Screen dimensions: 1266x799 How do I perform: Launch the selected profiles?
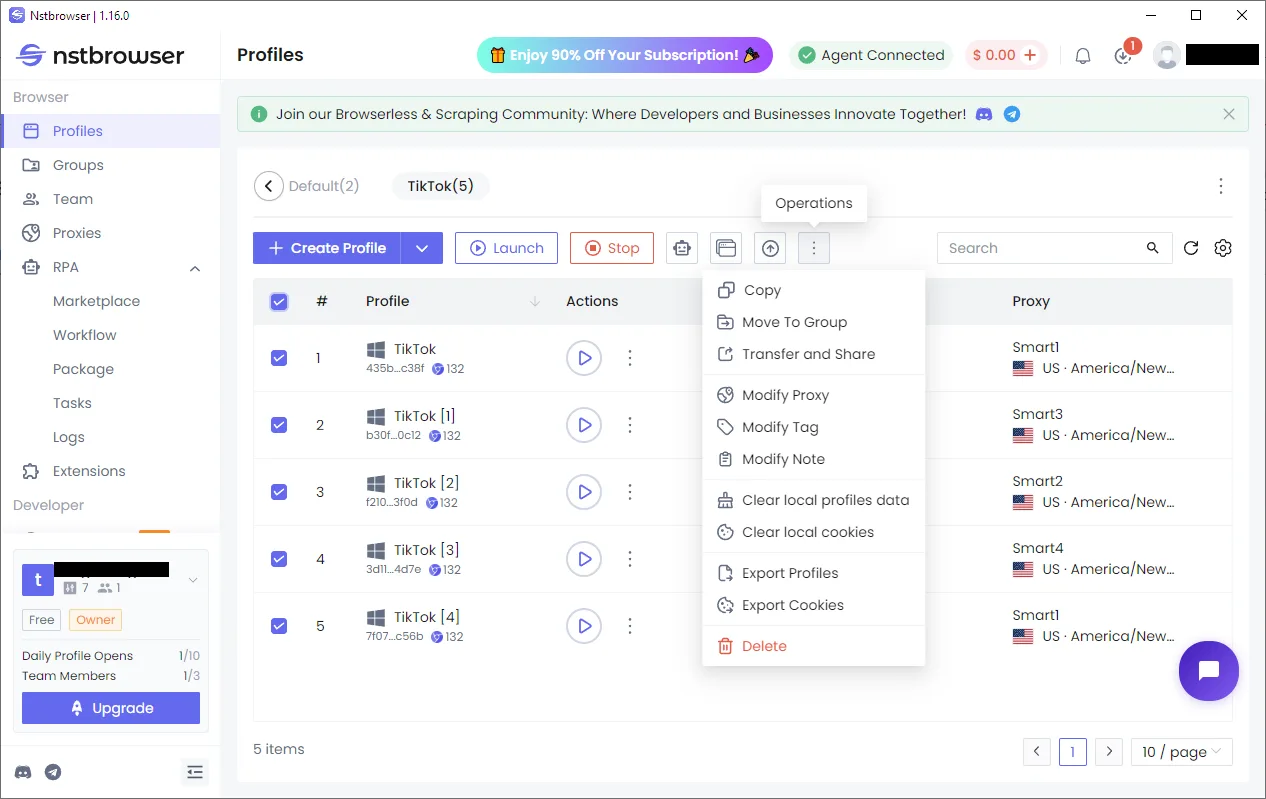[x=506, y=248]
